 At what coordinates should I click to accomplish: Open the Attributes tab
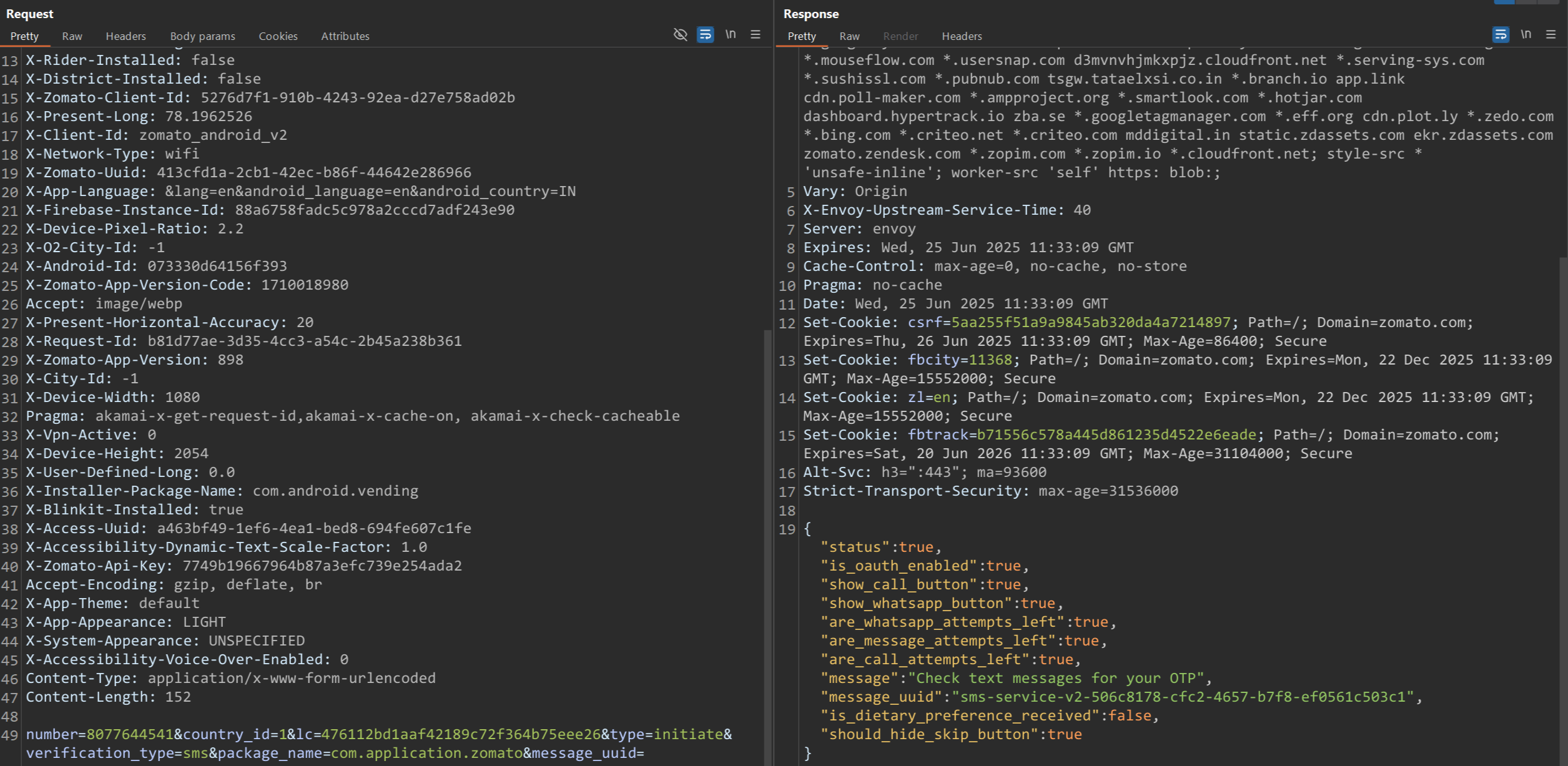tap(345, 36)
